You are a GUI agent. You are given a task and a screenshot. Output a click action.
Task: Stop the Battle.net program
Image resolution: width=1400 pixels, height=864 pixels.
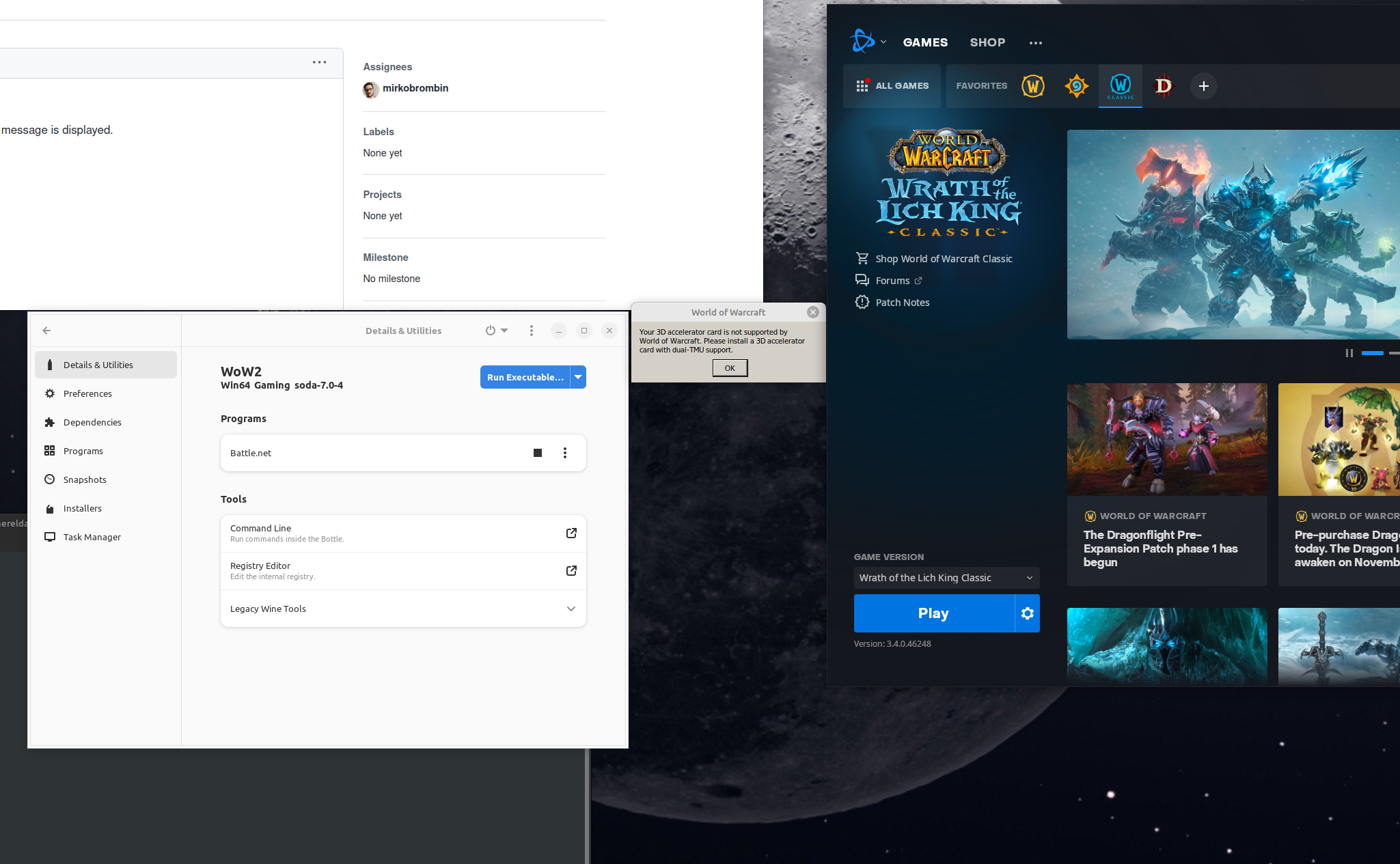click(538, 453)
